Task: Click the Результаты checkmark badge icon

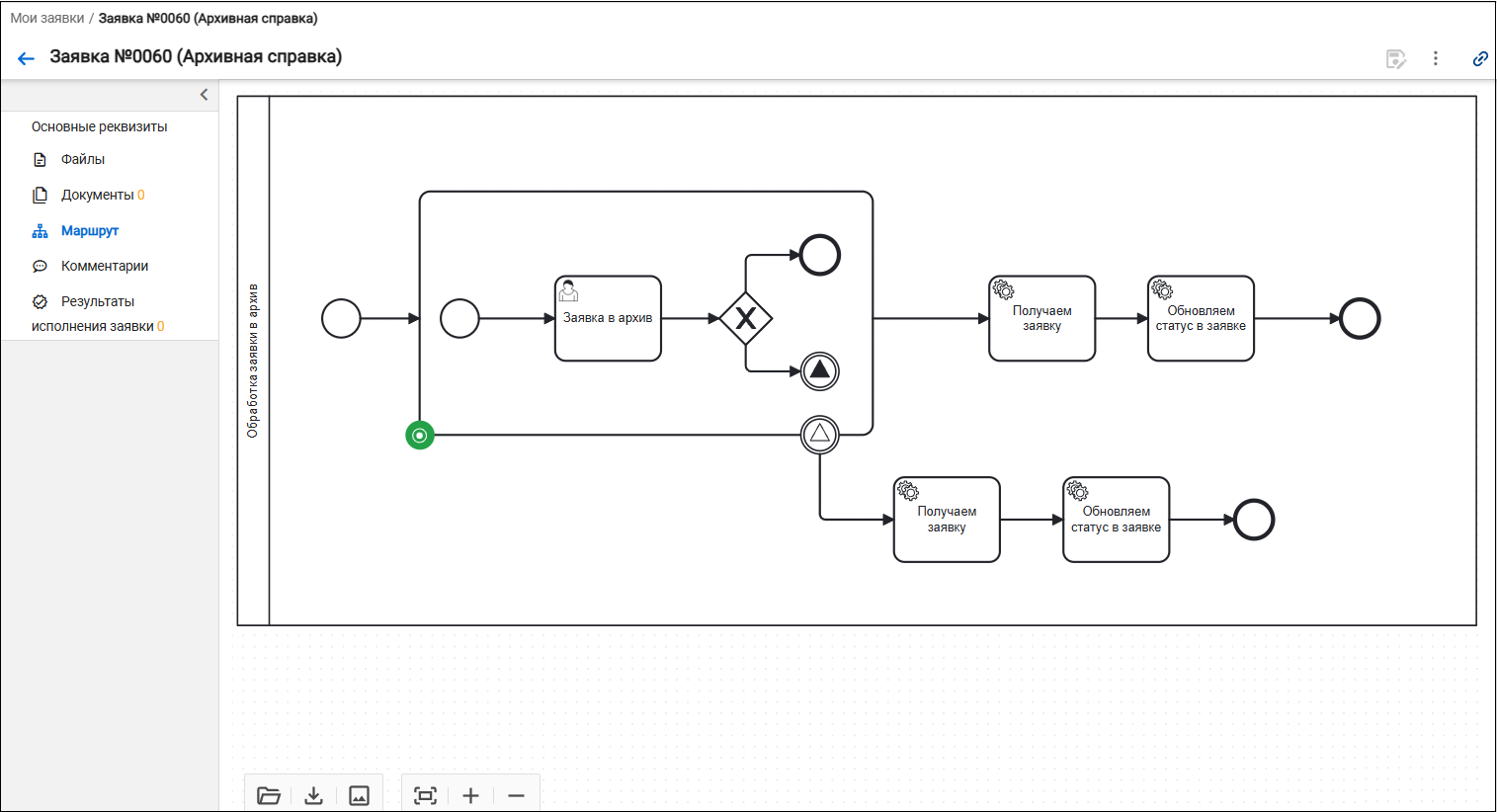Action: (x=41, y=301)
